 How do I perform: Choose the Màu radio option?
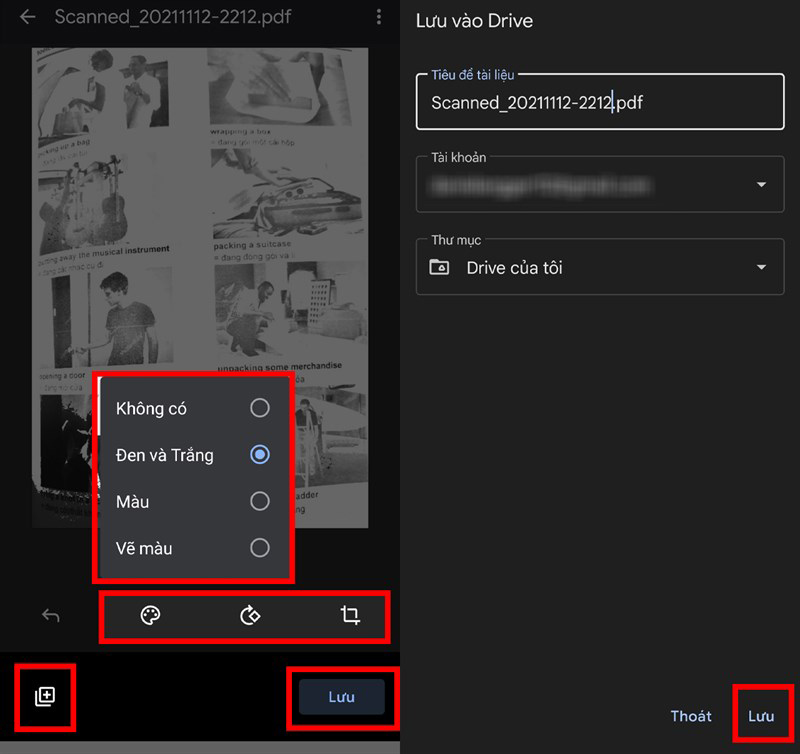pyautogui.click(x=259, y=501)
